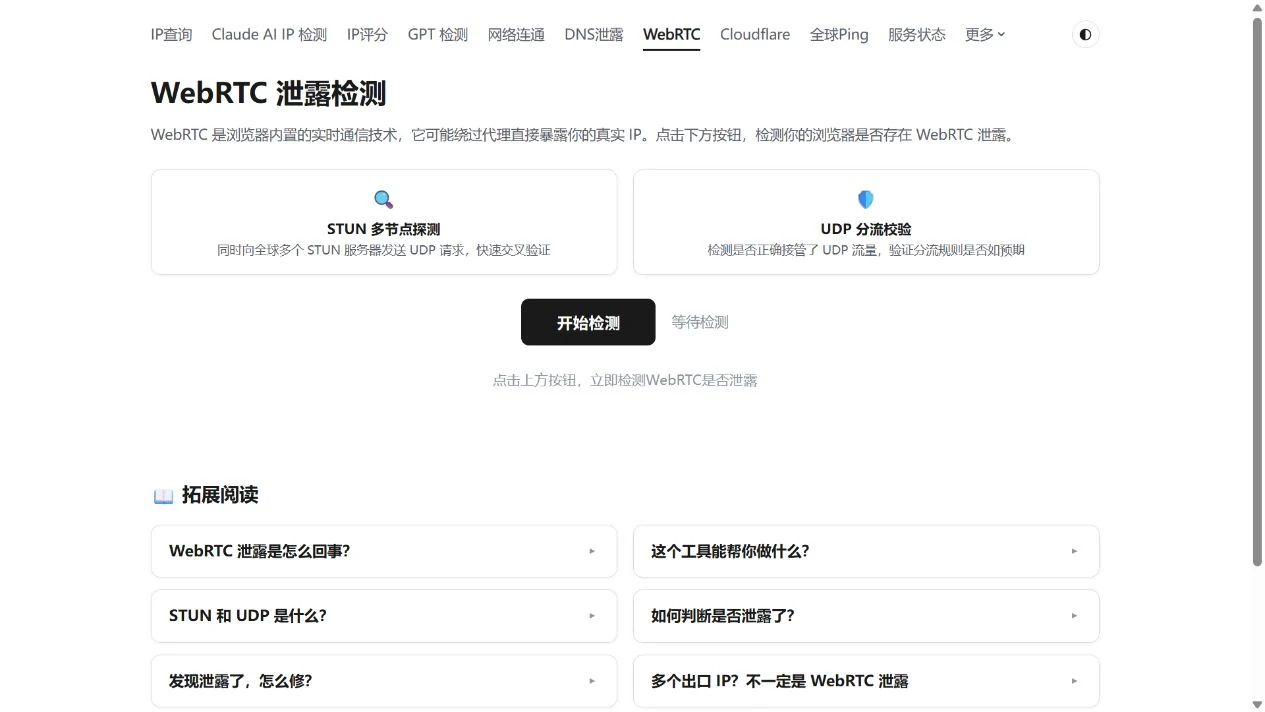This screenshot has width=1265, height=712.
Task: Expand 发现泄露了，怎么修? section
Action: tap(384, 681)
